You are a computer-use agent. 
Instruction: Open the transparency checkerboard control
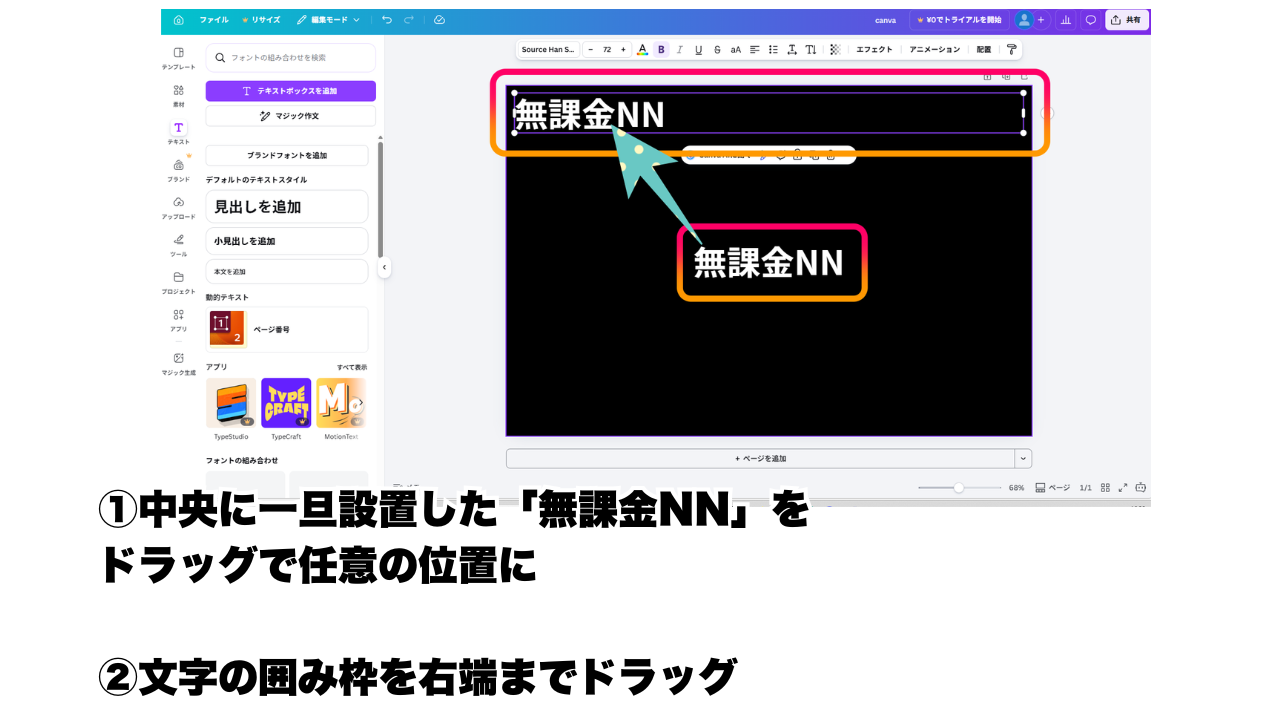(835, 49)
